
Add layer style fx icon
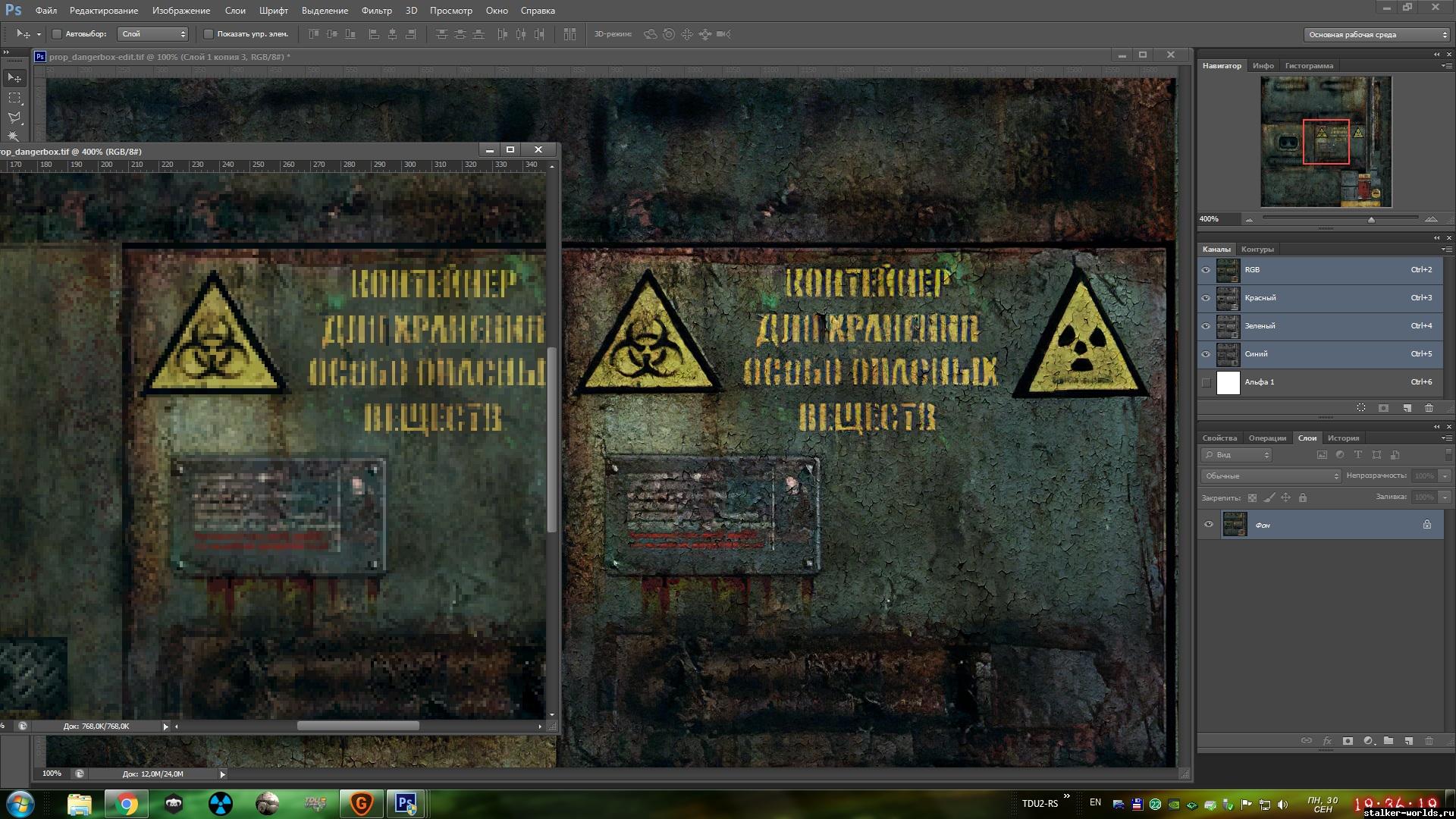point(1327,741)
